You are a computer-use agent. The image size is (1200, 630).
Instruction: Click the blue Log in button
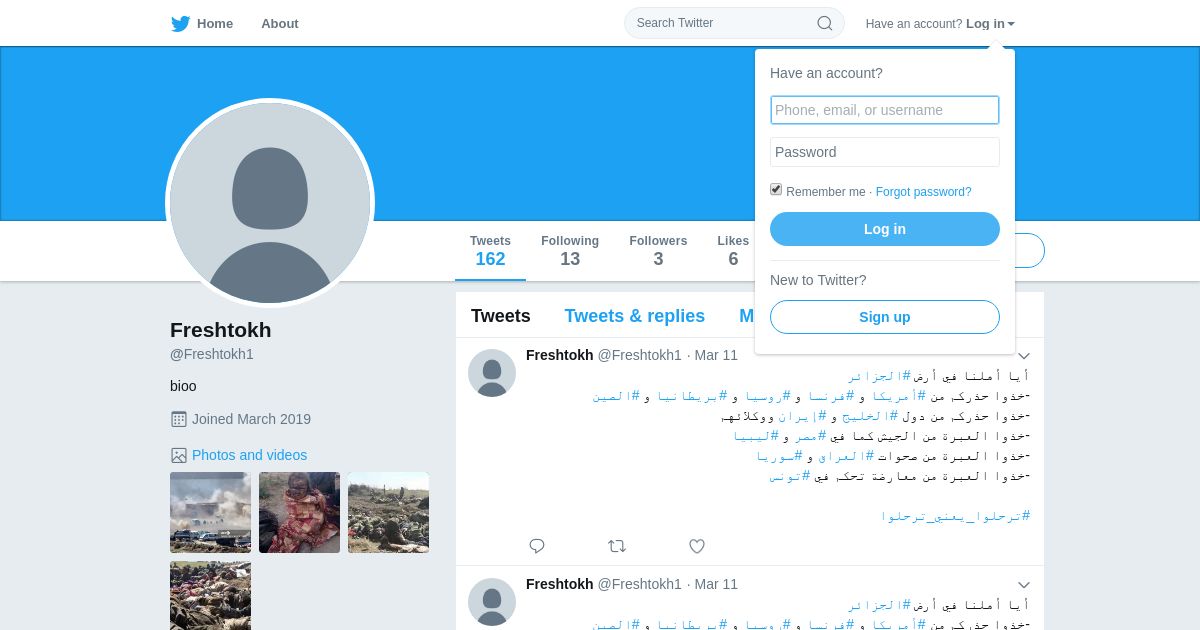coord(885,229)
